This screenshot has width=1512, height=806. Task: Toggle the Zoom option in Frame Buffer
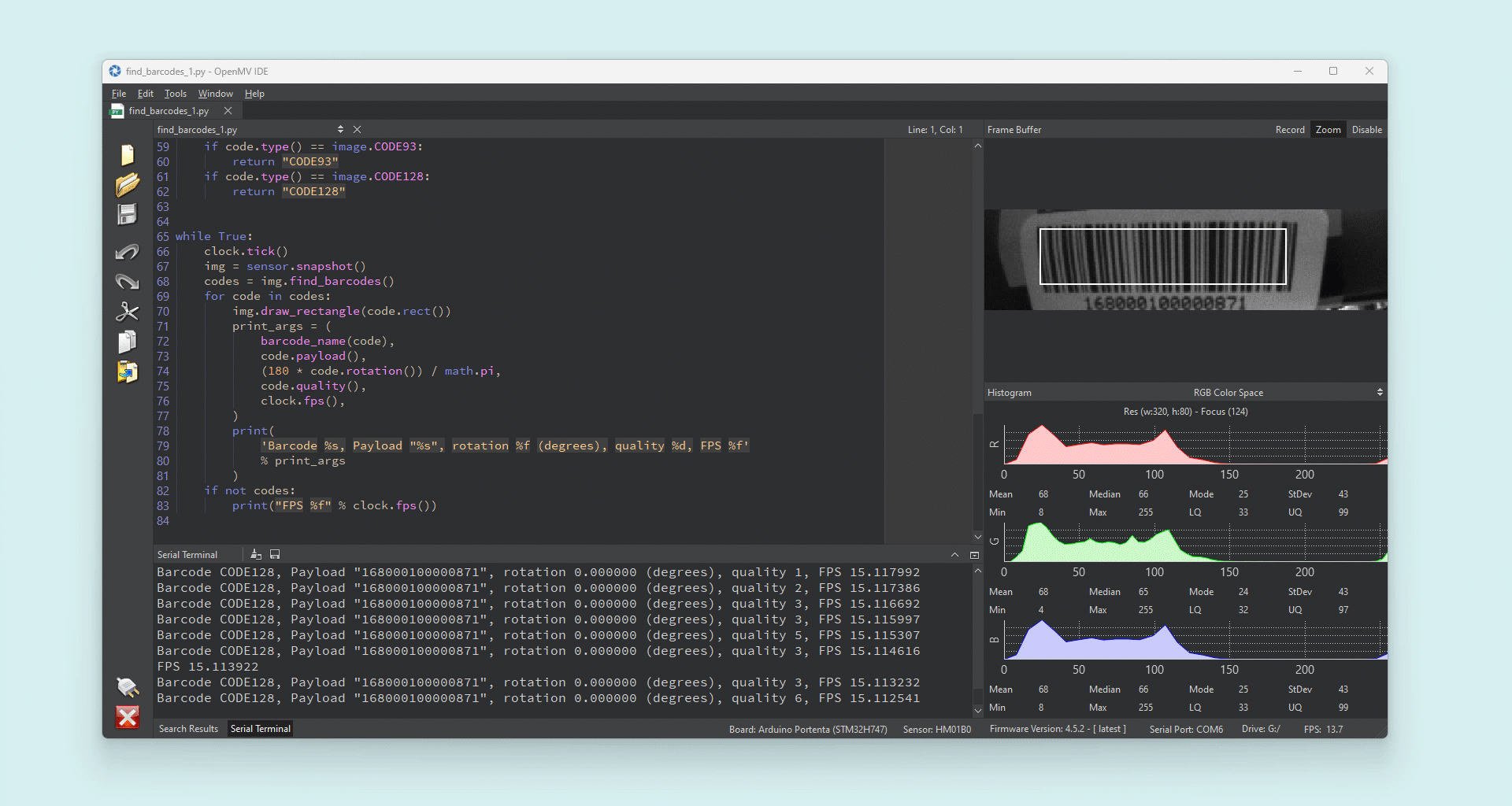1329,129
